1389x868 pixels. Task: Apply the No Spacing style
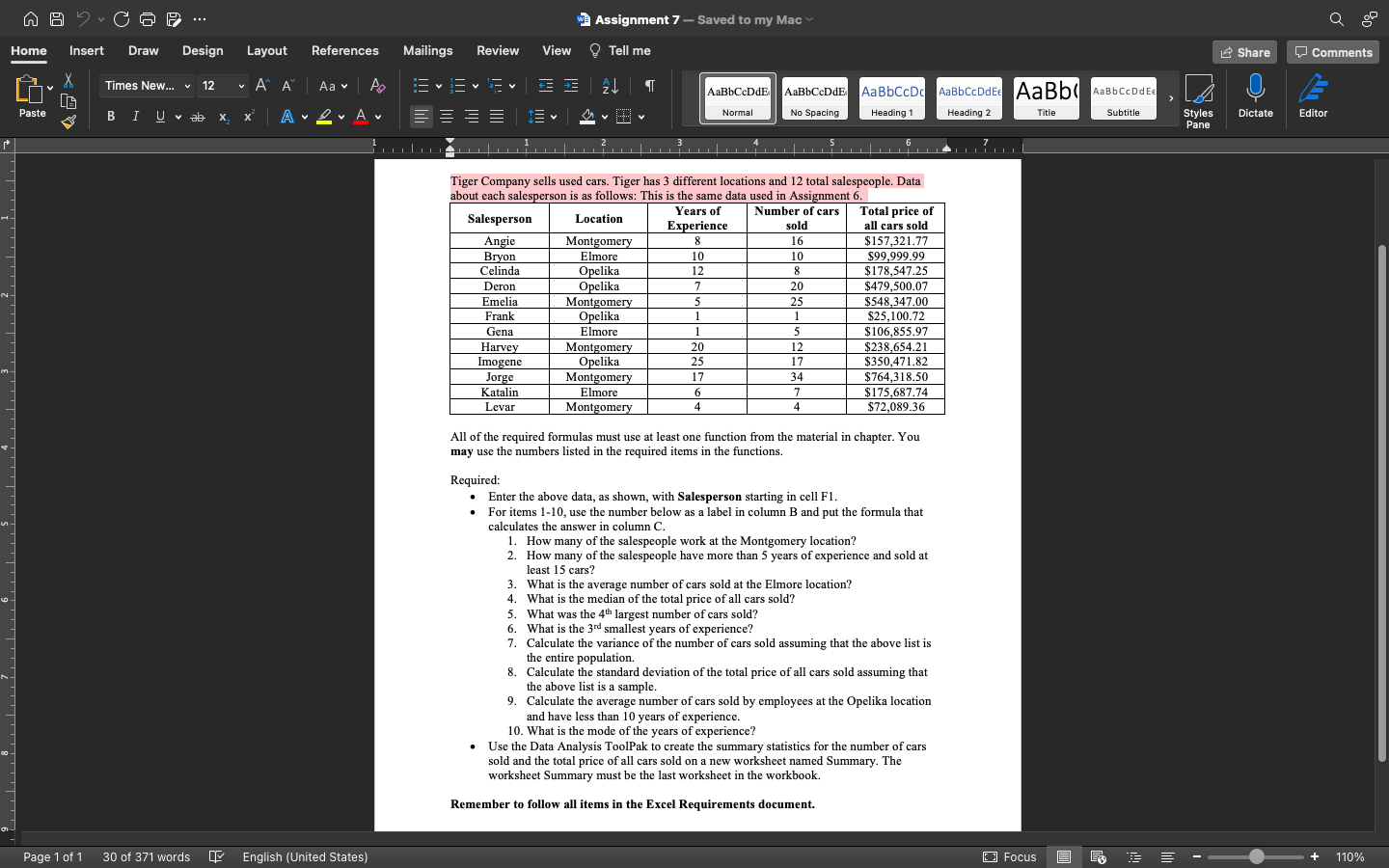point(815,98)
